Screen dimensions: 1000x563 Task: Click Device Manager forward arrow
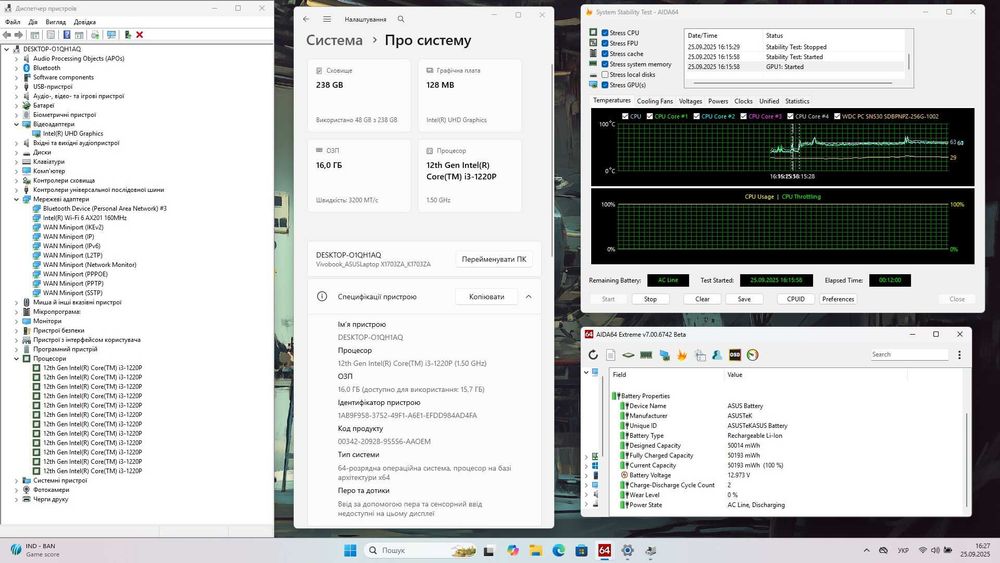19,35
